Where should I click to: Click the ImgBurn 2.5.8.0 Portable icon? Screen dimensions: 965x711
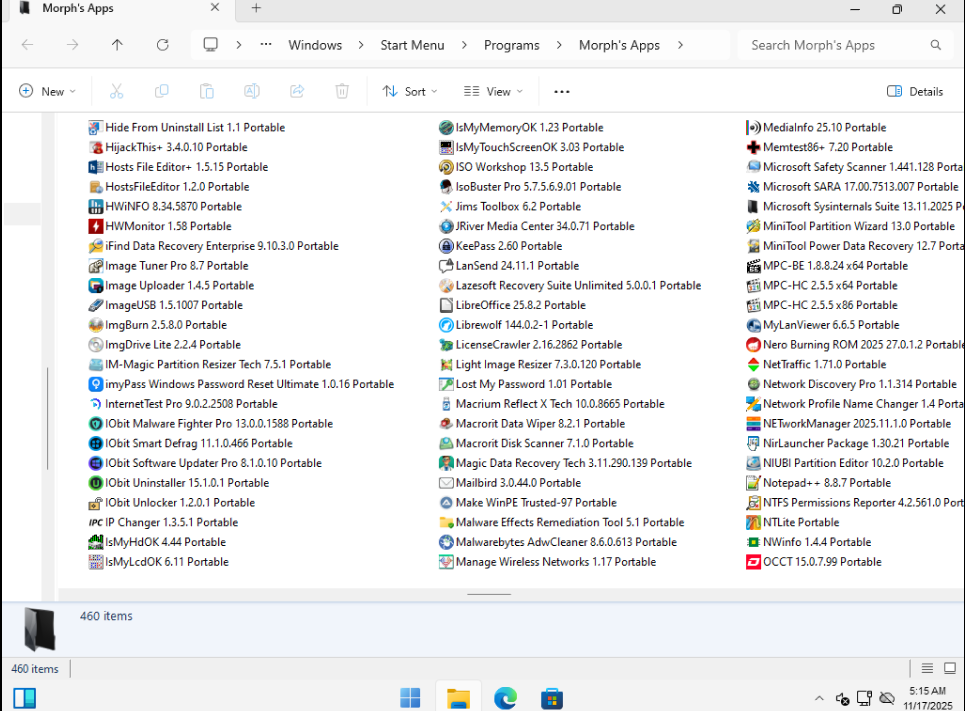tap(96, 325)
